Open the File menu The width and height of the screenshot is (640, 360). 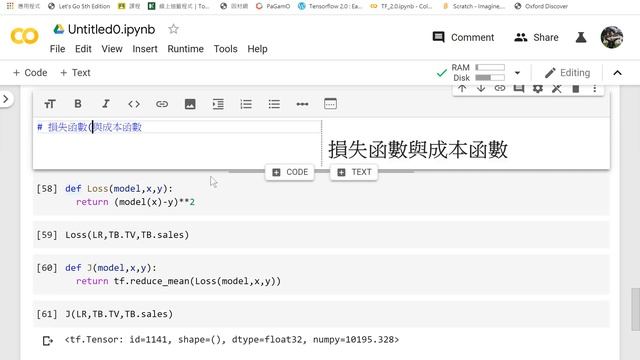pyautogui.click(x=58, y=49)
